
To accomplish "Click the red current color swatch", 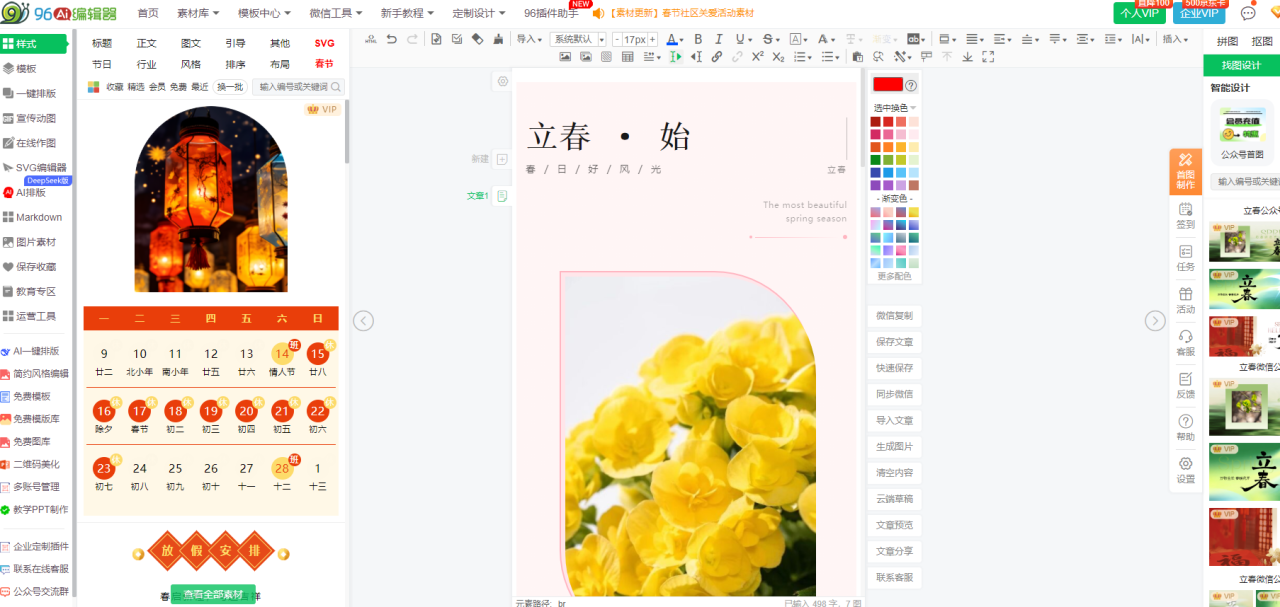I will coord(887,85).
